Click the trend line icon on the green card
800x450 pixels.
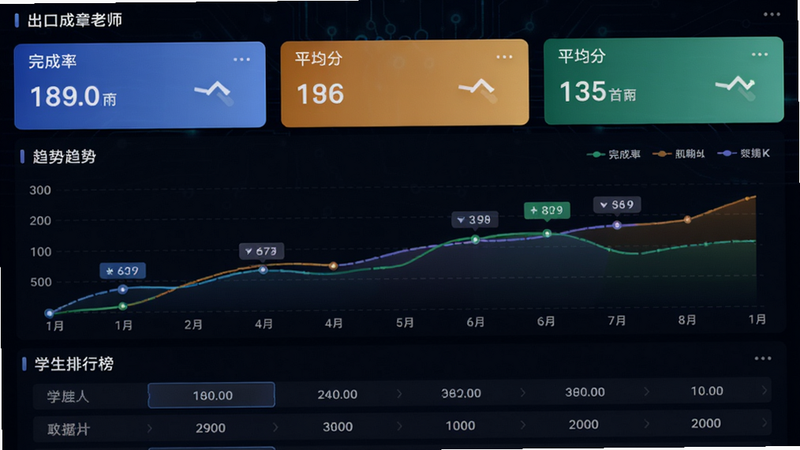(x=735, y=87)
